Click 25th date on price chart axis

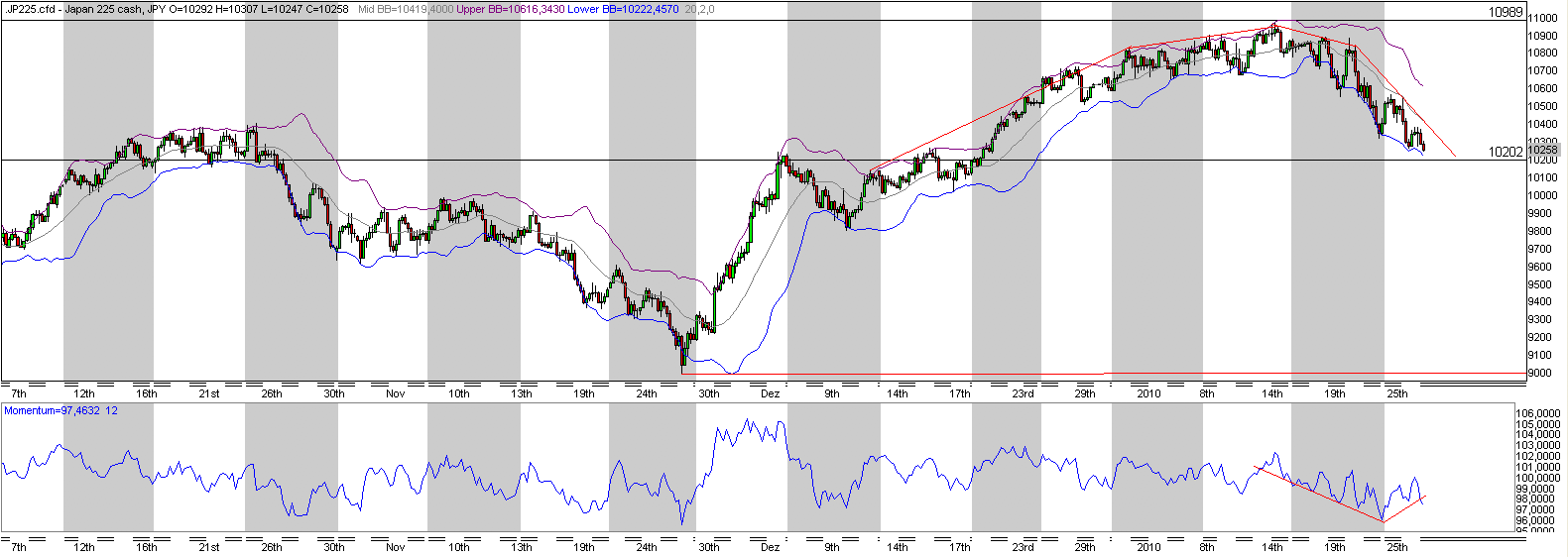click(1396, 393)
